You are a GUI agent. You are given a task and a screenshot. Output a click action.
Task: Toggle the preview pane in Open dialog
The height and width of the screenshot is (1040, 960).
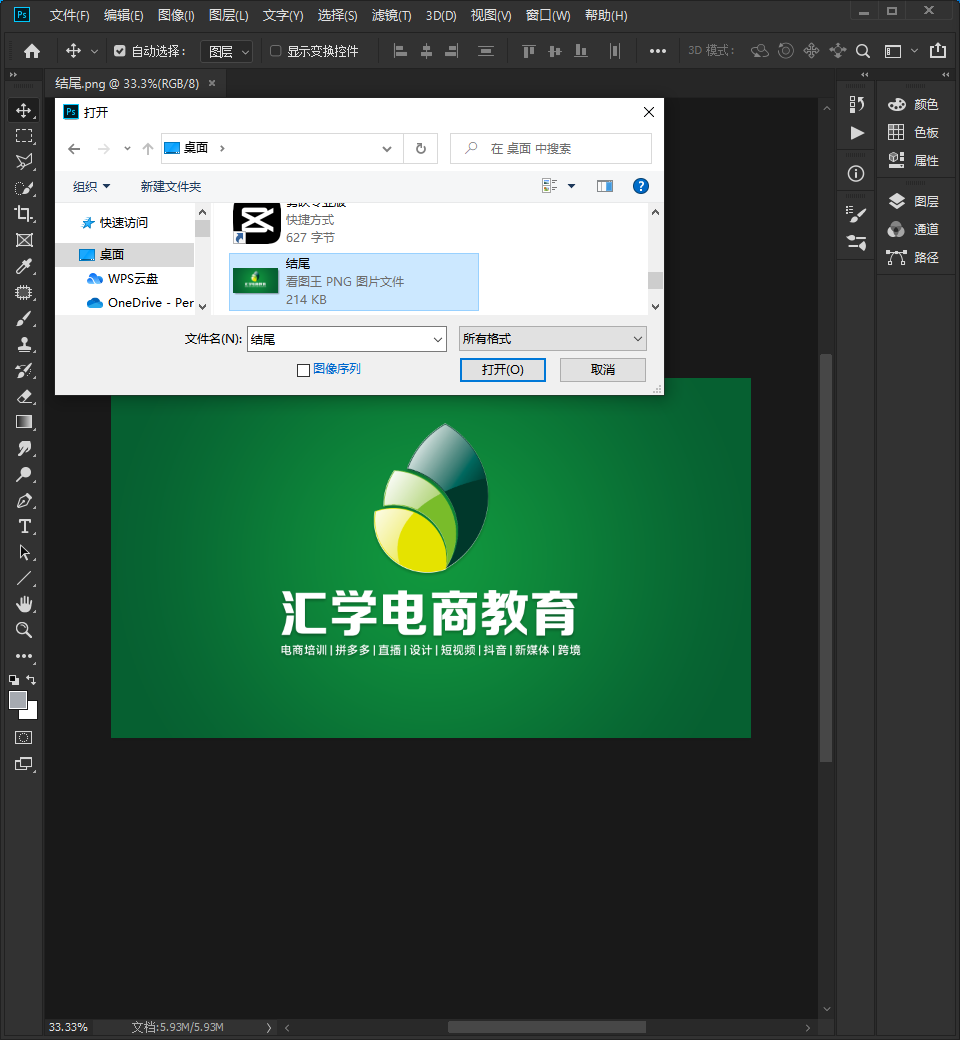[x=604, y=186]
